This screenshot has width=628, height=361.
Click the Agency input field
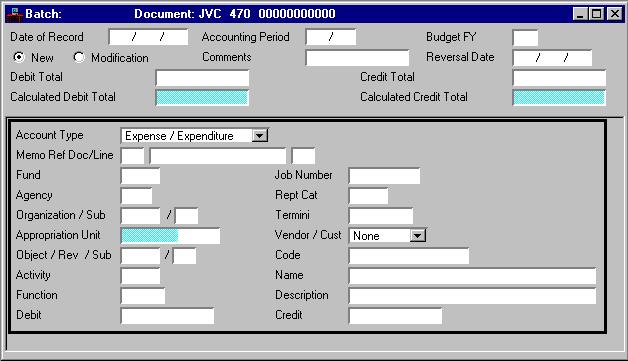click(x=136, y=196)
